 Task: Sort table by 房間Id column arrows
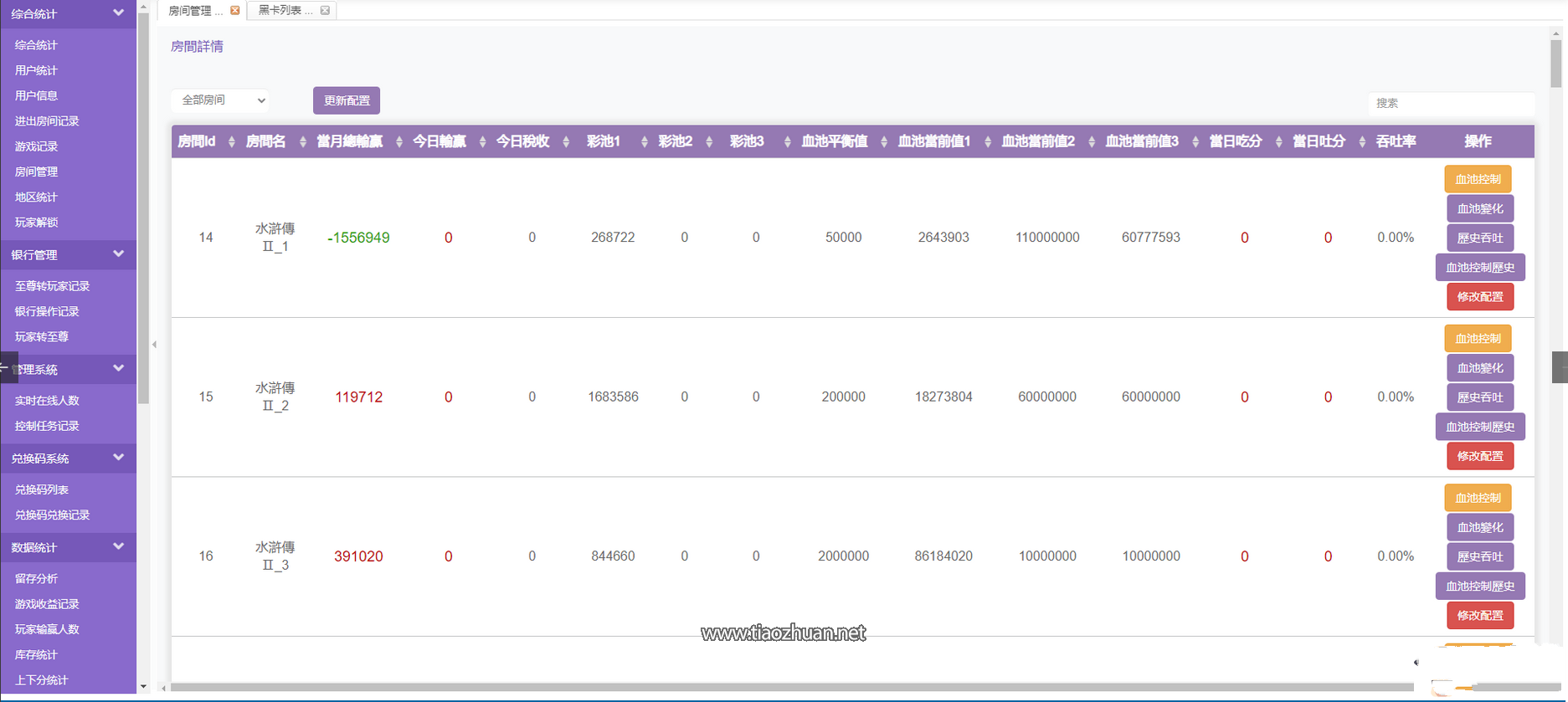coord(231,142)
